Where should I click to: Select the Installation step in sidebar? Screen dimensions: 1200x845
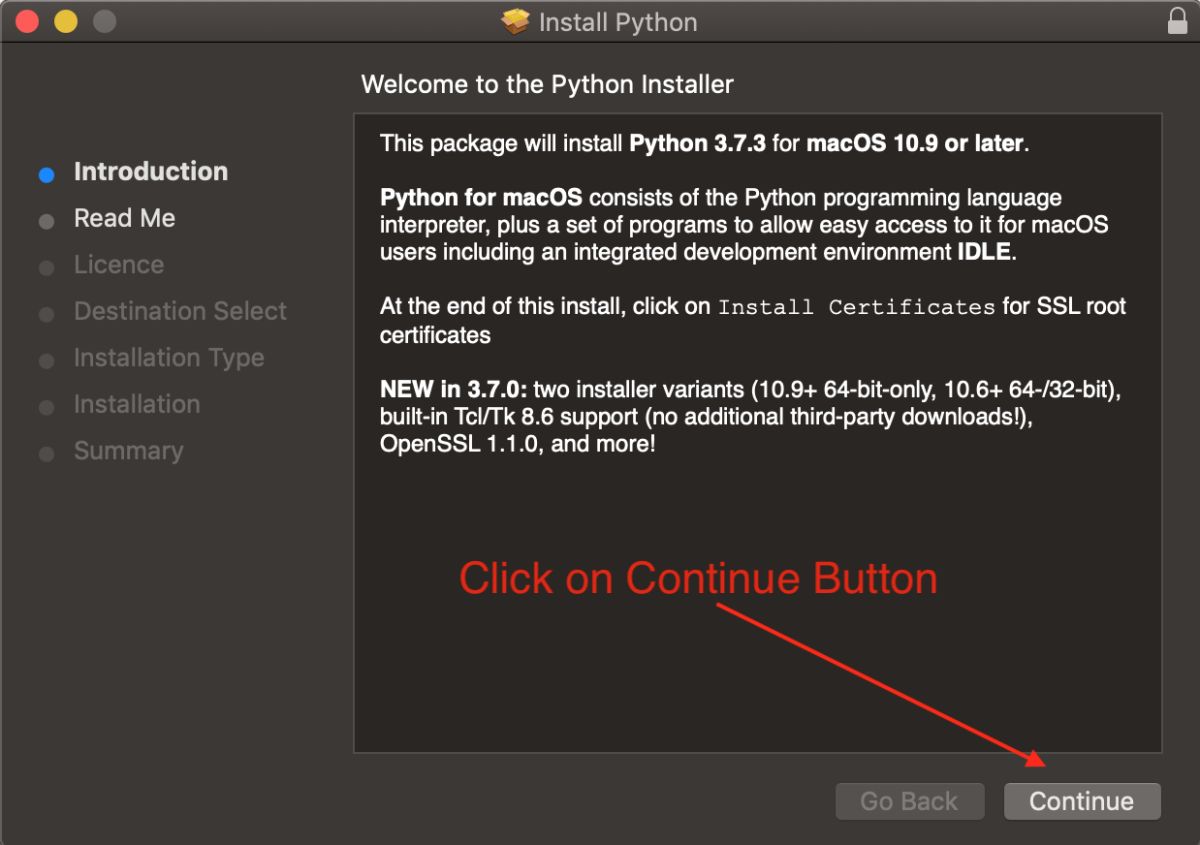click(x=137, y=404)
